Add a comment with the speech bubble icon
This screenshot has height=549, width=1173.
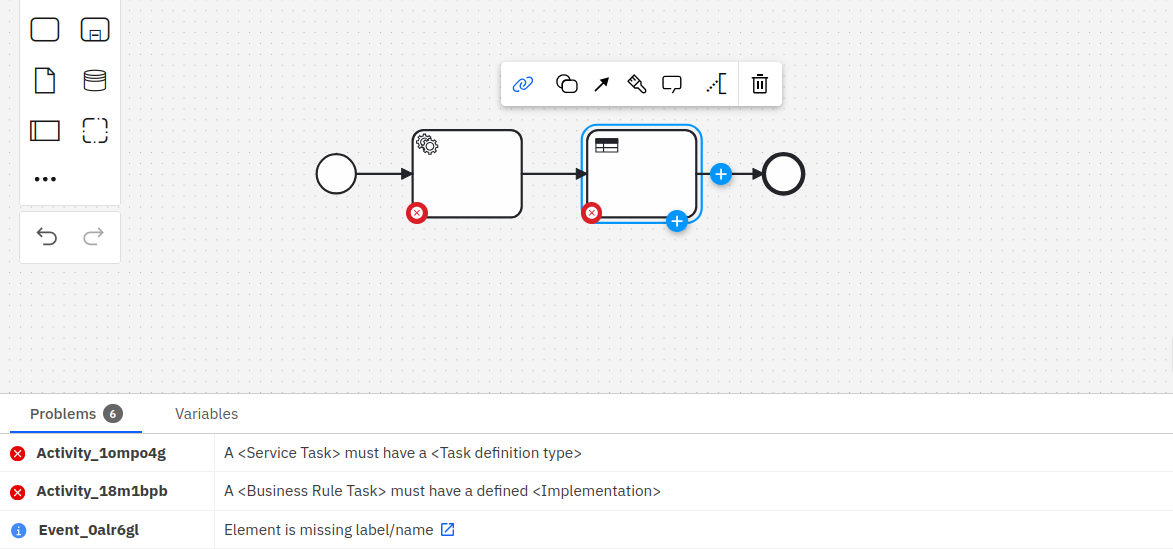[672, 84]
